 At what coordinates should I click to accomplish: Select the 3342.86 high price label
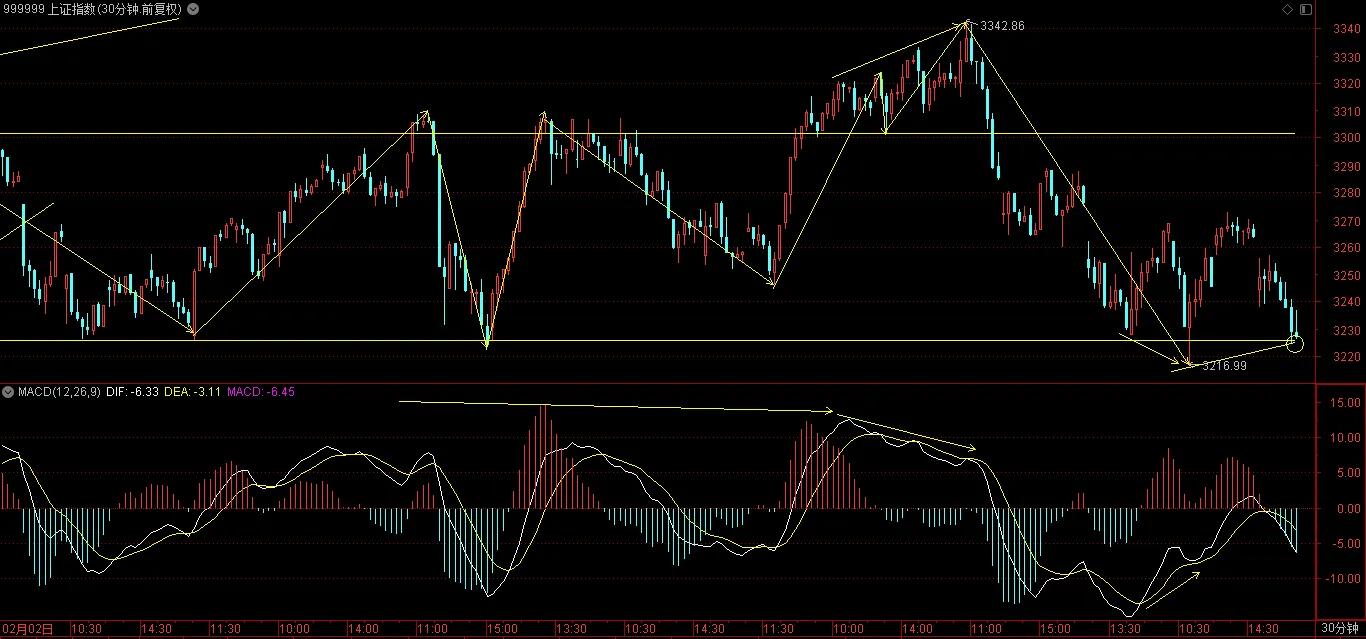point(1002,25)
